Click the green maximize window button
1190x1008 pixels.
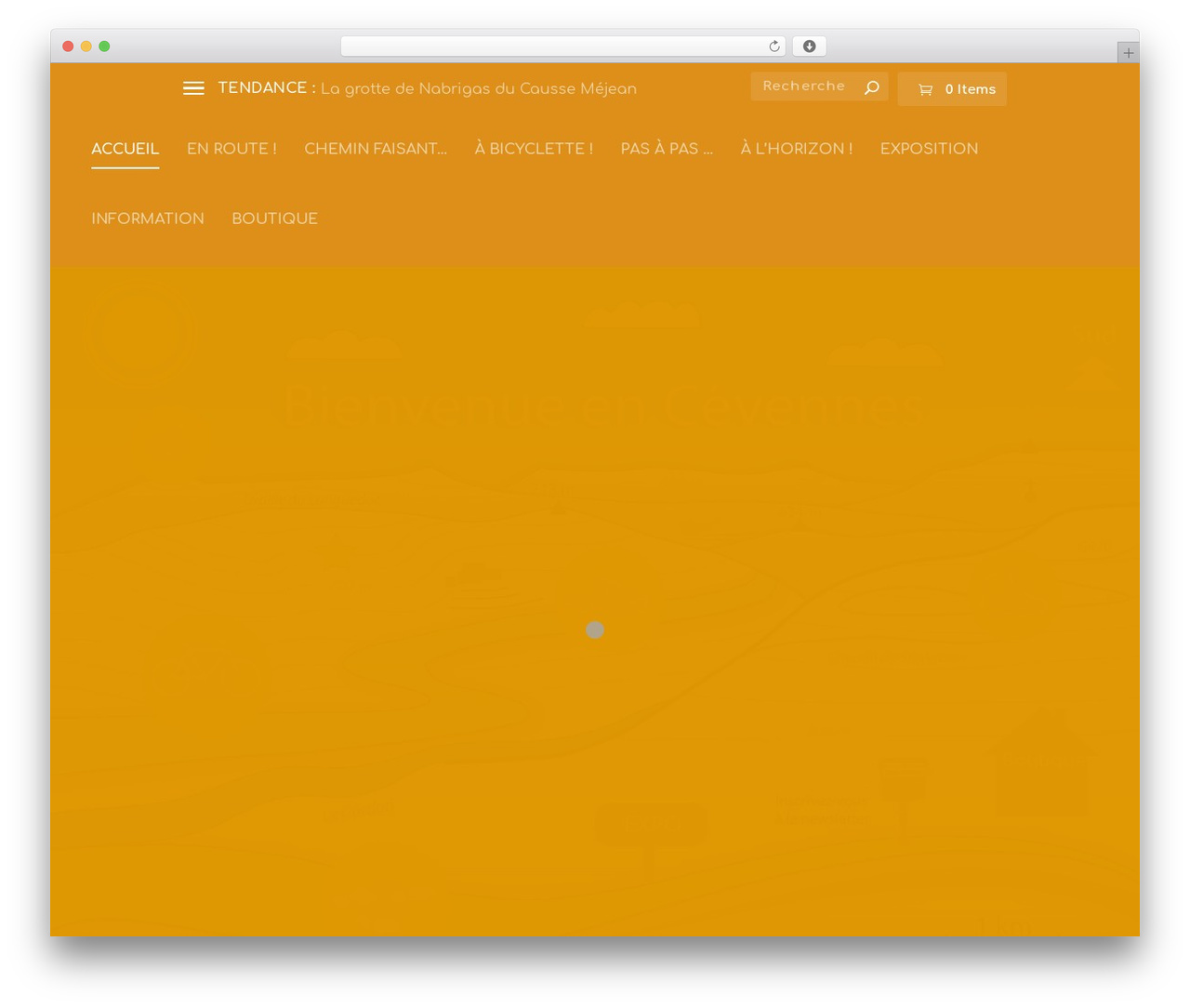(x=104, y=46)
